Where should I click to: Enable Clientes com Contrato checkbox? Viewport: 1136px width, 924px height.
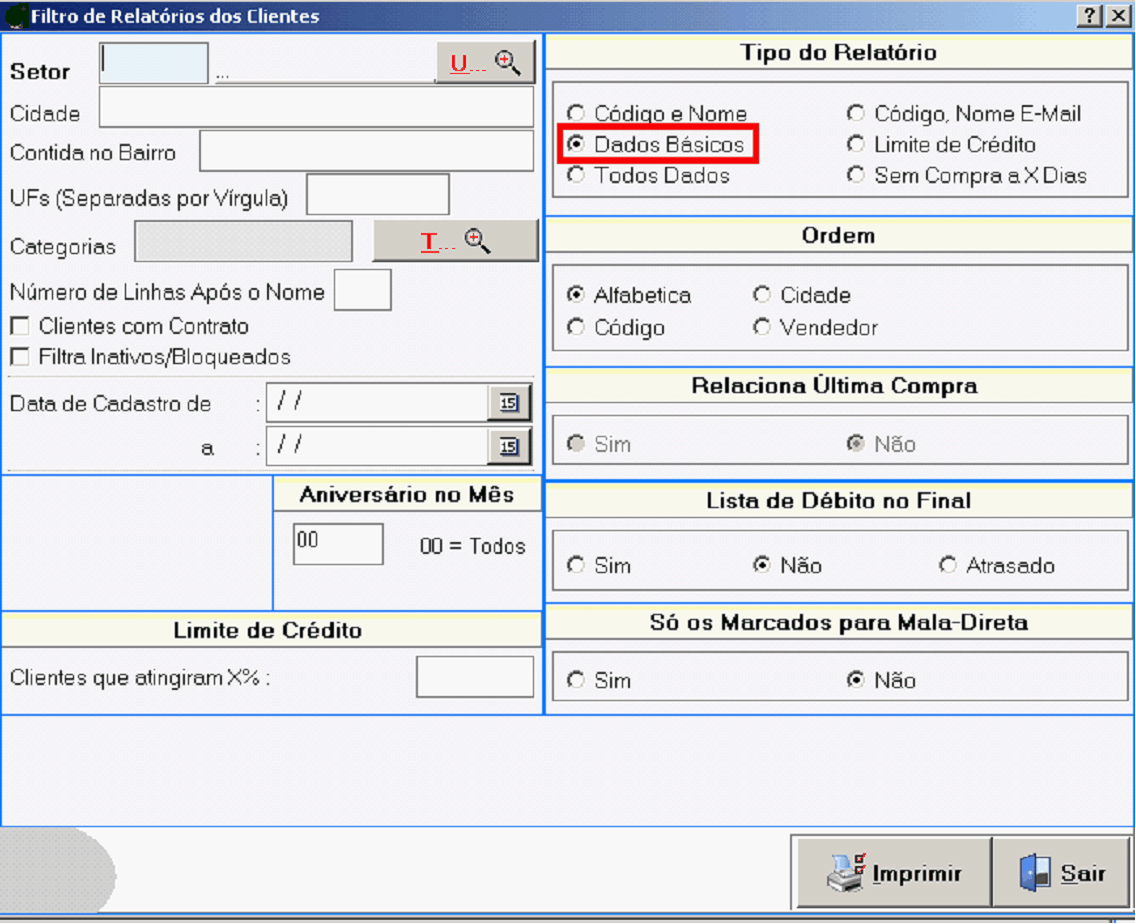[x=19, y=326]
